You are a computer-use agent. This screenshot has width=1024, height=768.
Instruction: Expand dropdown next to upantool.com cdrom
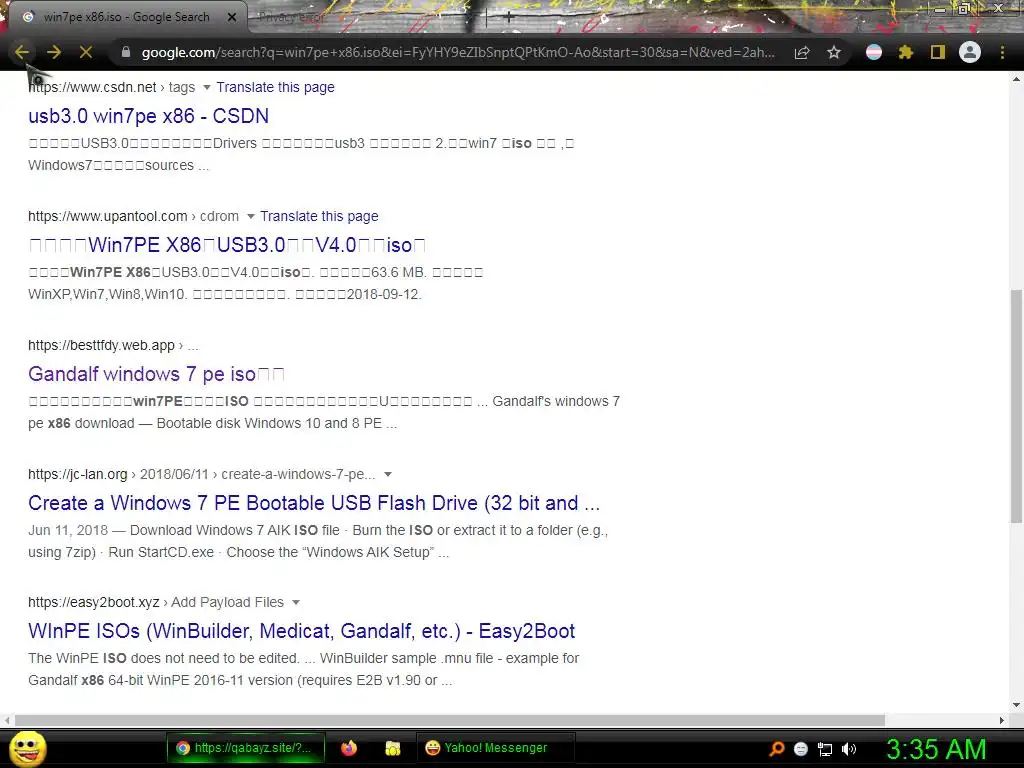(250, 216)
